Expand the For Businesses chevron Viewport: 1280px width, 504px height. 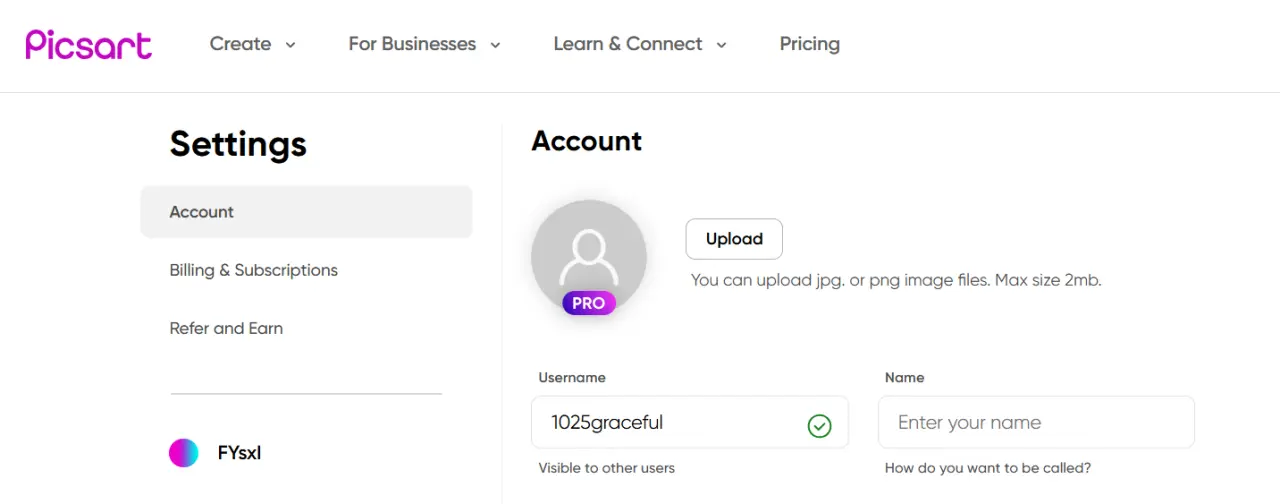(495, 45)
